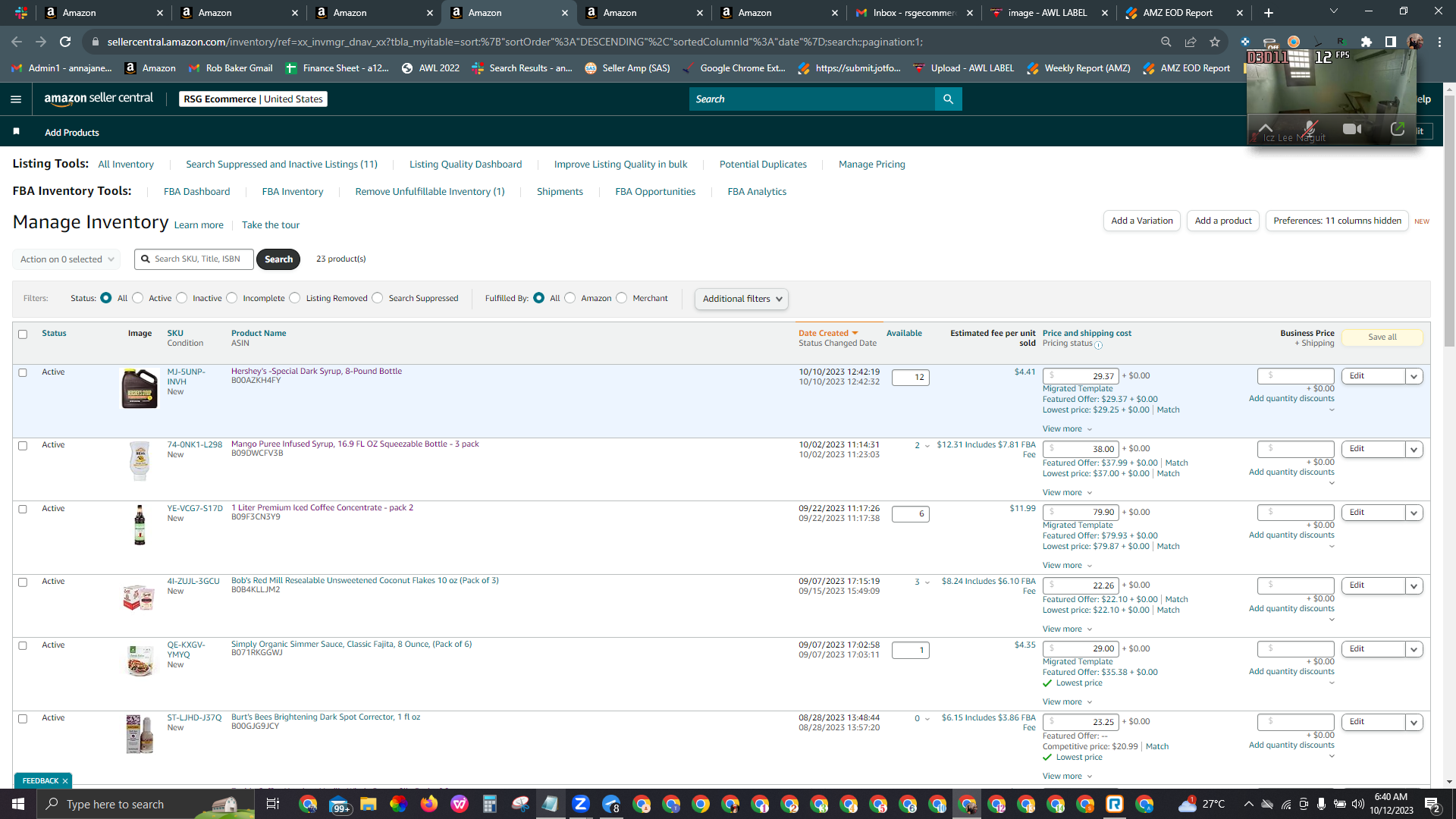Click the Add a Variation button

(x=1141, y=221)
